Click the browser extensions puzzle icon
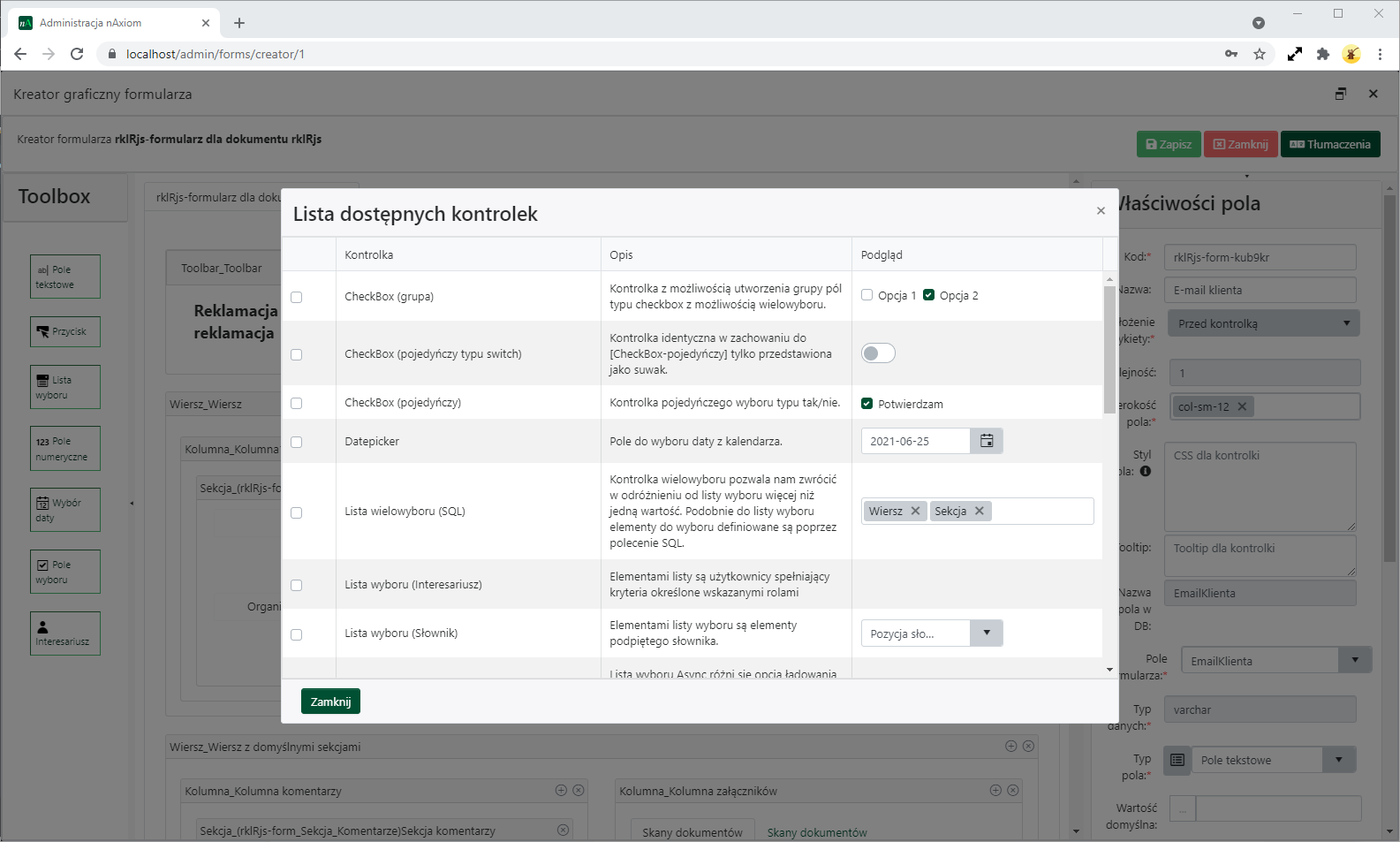 pyautogui.click(x=1322, y=54)
